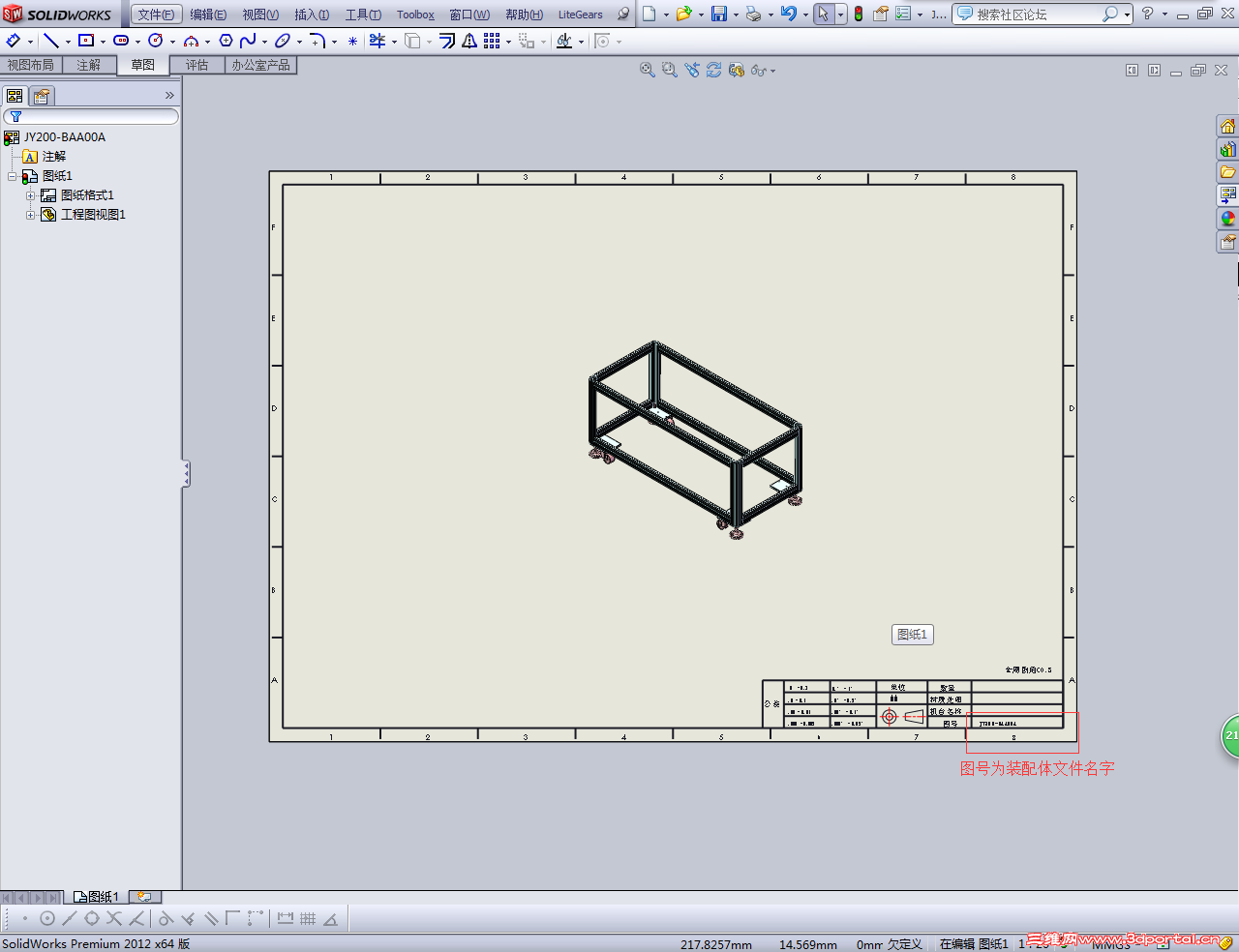
Task: Select the Smart Dimension tool
Action: pos(14,41)
